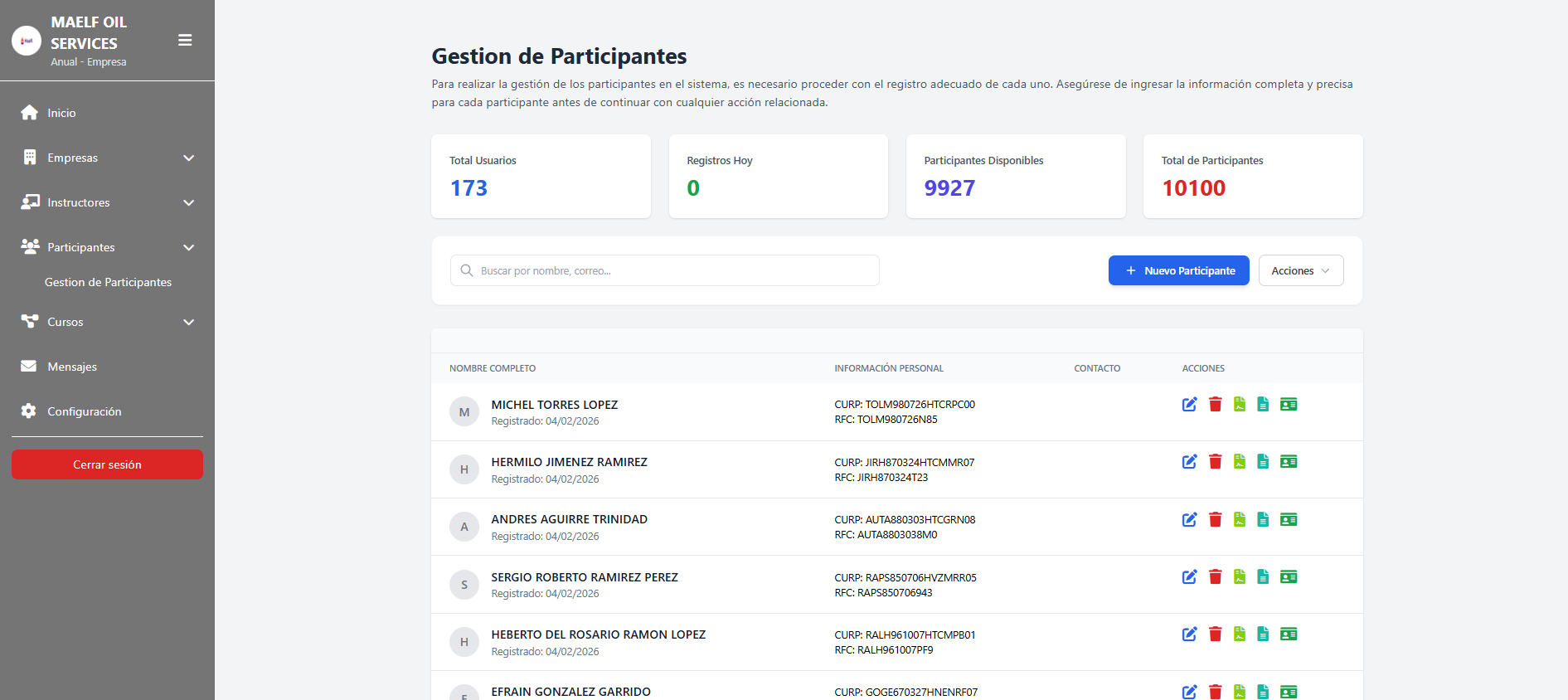
Task: Click teal document icon for SERGIO ROBERTO RAMIREZ PEREZ
Action: 1263,577
